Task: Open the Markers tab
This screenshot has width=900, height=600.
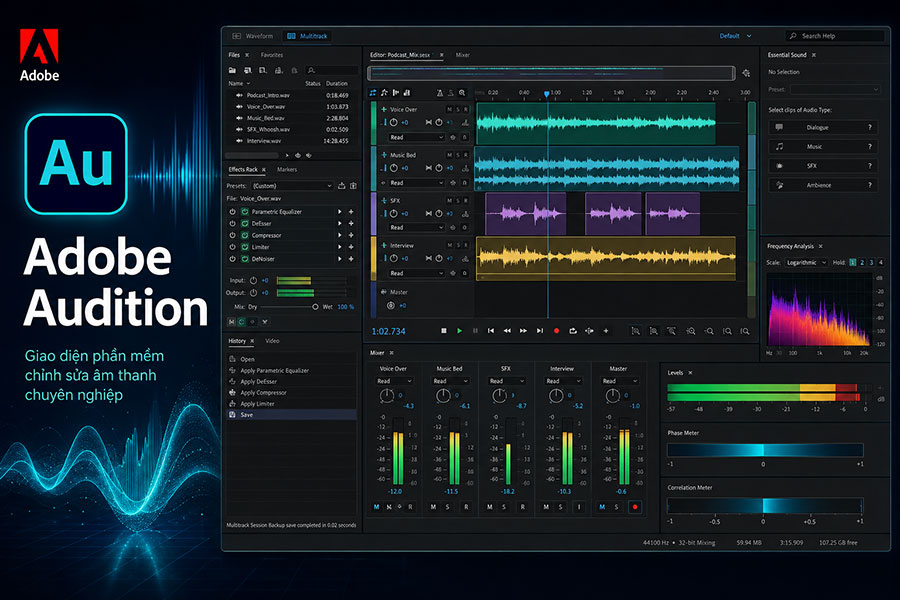Action: point(287,169)
